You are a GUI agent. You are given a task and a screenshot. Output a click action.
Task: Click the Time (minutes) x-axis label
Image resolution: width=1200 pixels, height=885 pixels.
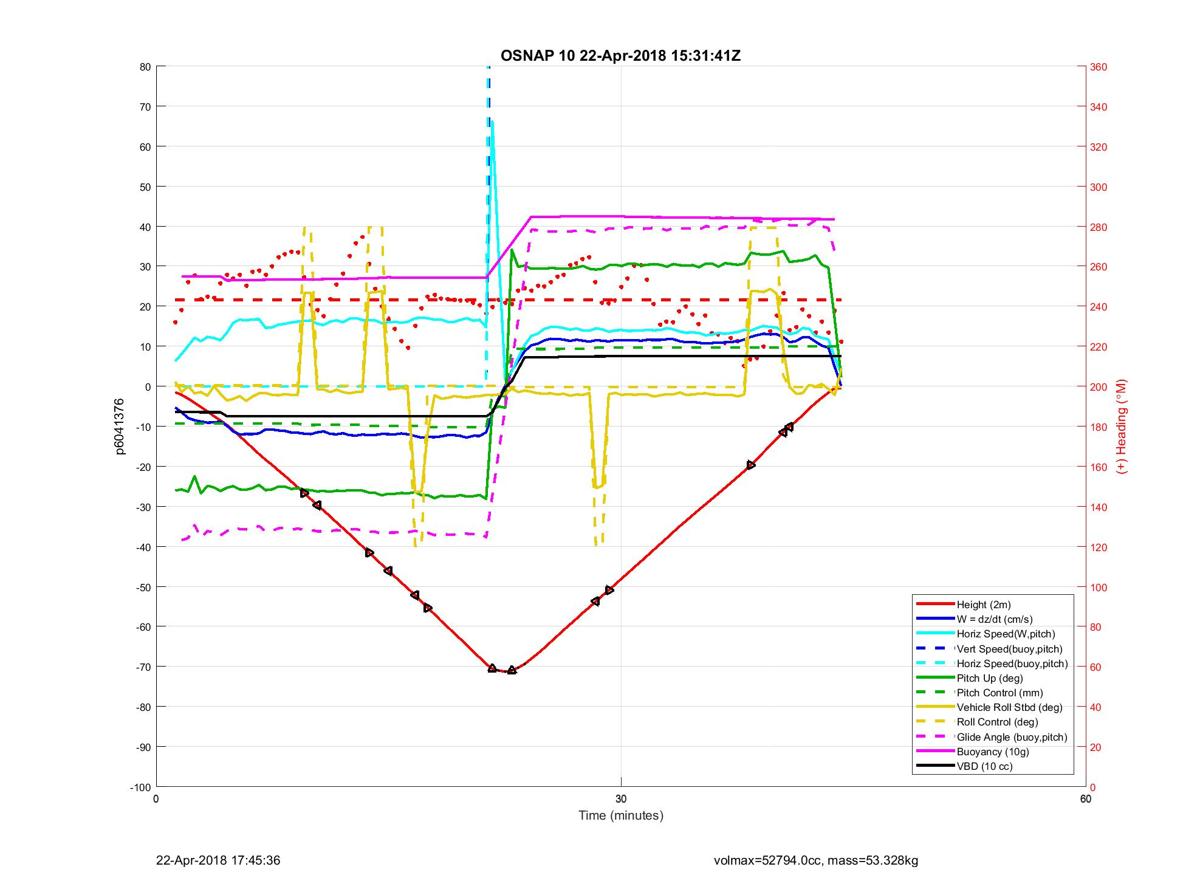[621, 815]
